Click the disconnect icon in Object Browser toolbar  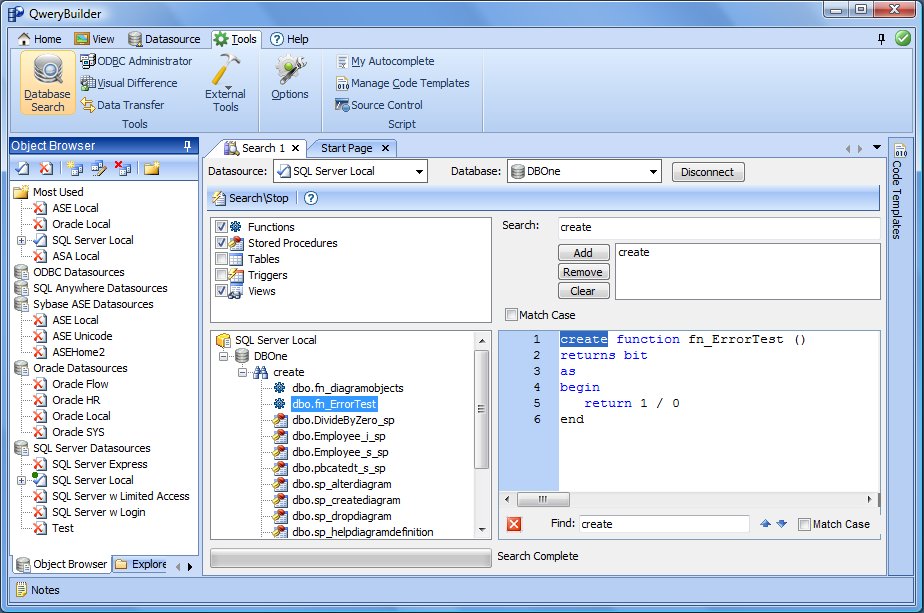tap(45, 169)
